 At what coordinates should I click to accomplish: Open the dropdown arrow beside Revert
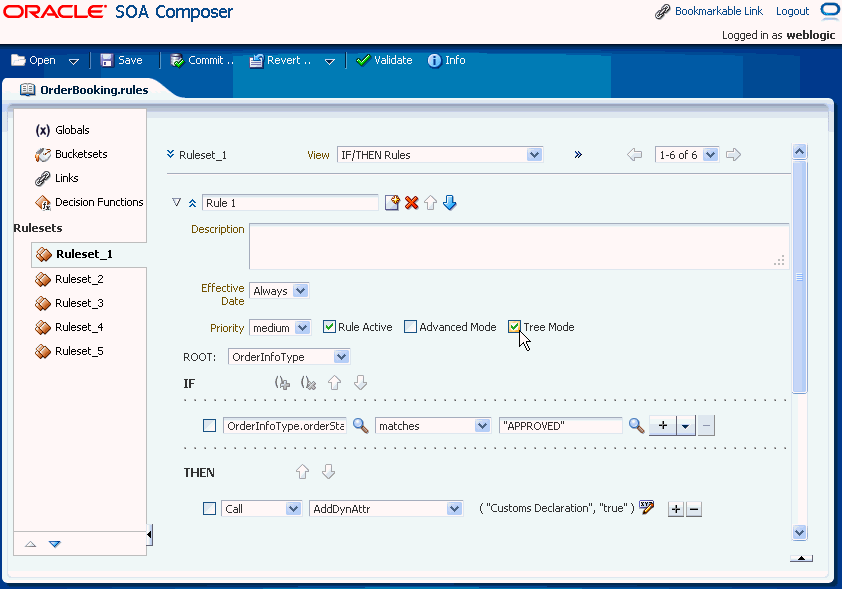pos(330,61)
